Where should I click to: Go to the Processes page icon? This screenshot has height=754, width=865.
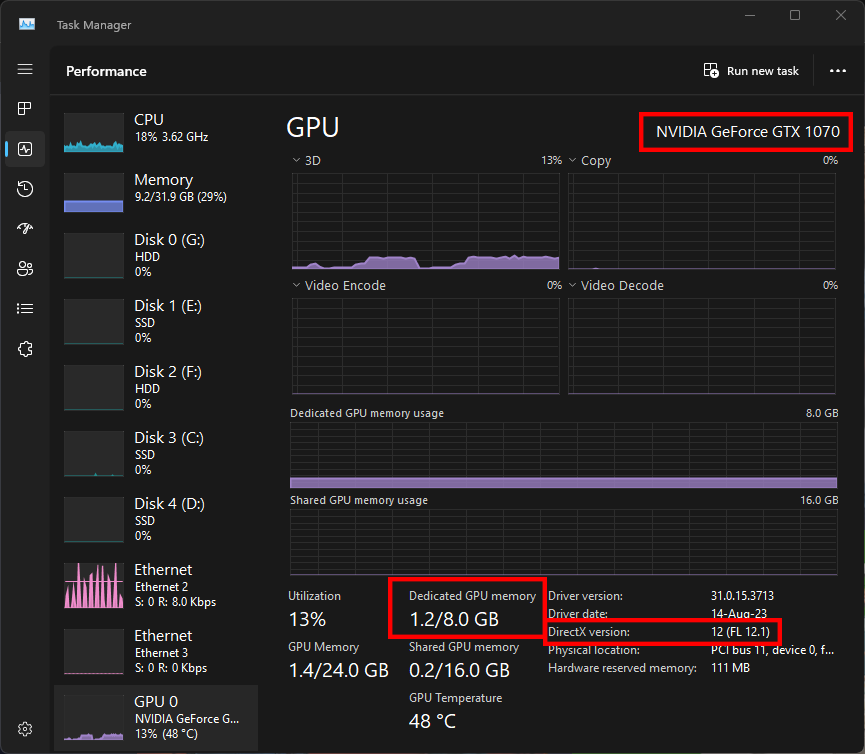[x=25, y=109]
